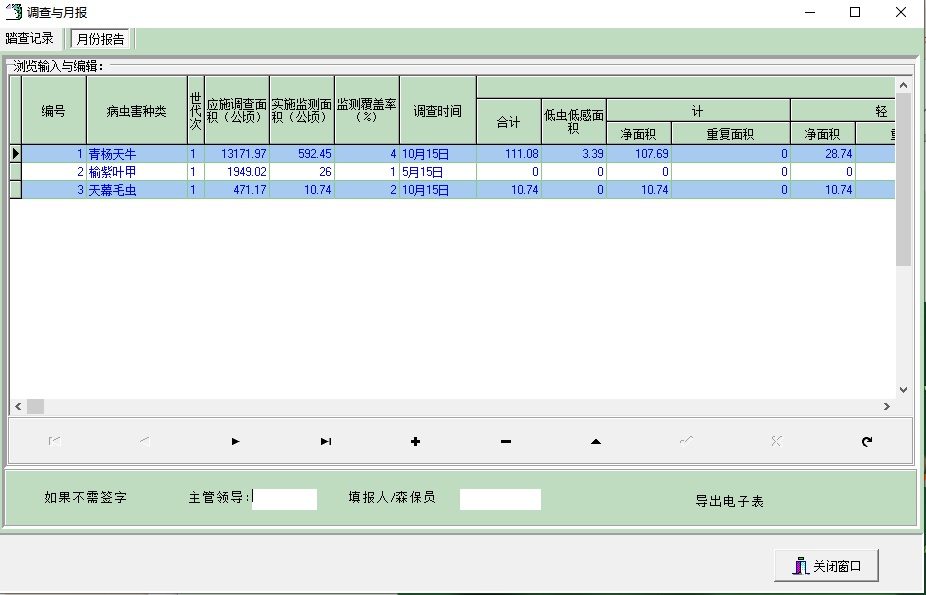Click cell value 107.69

(638, 153)
